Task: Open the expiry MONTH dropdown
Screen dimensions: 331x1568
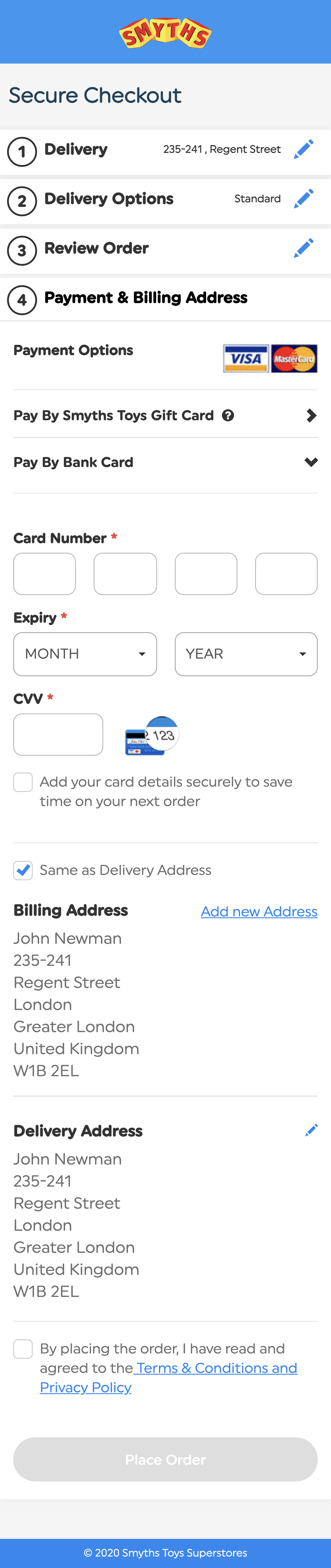Action: [85, 654]
